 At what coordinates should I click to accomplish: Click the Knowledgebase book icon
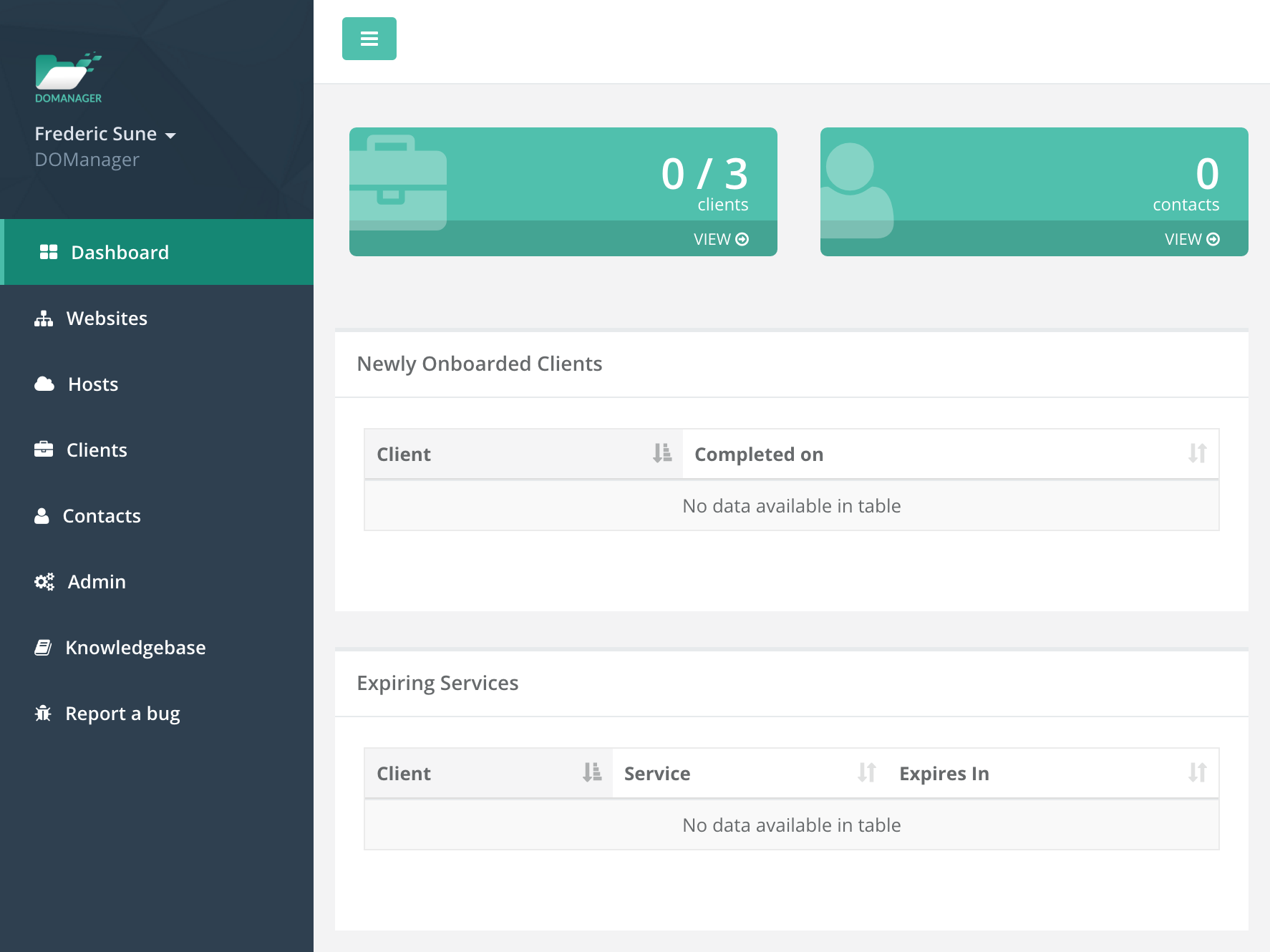43,648
